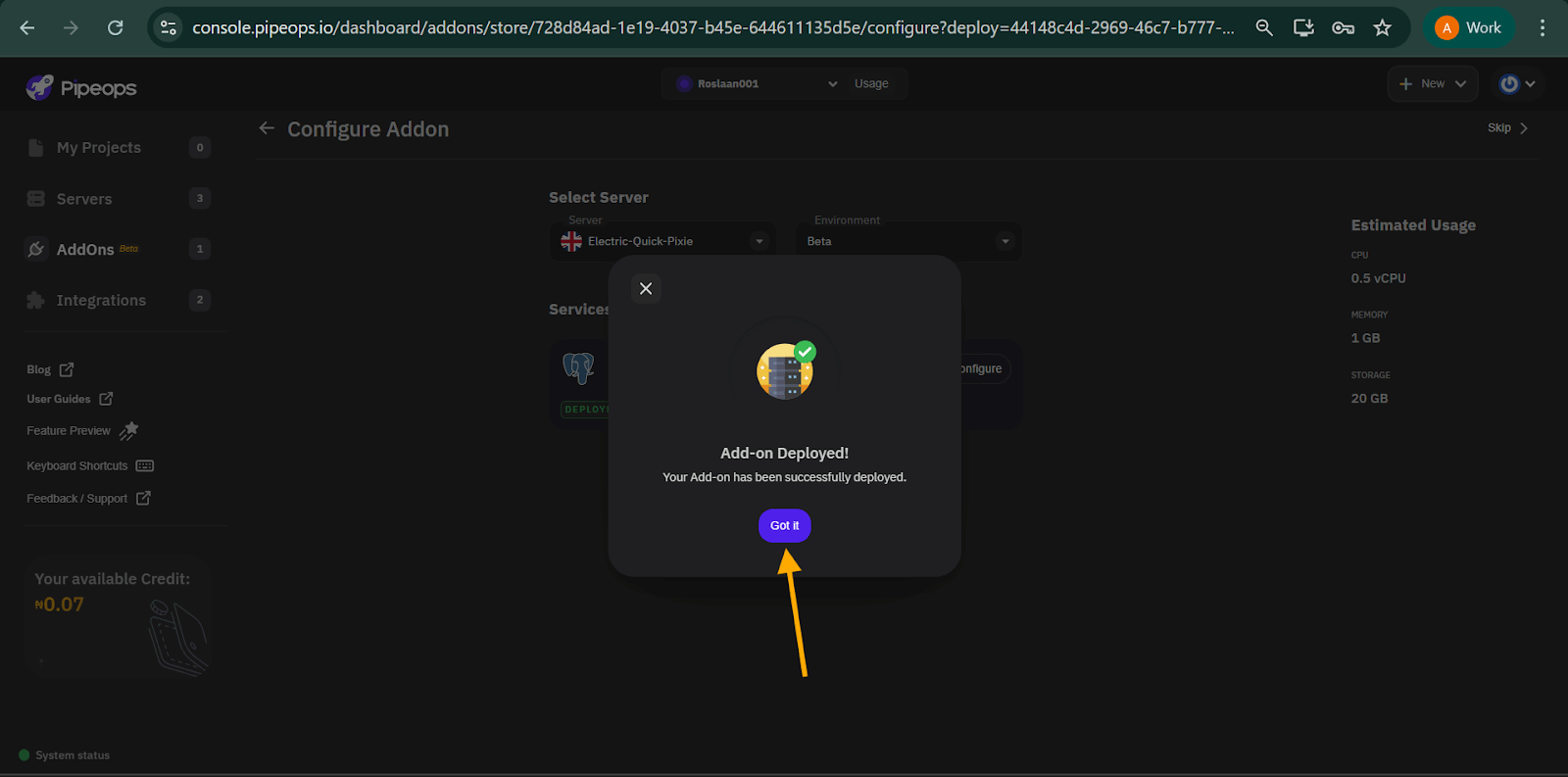Click the Pipeops rocket logo
The width and height of the screenshot is (1568, 777).
39,87
